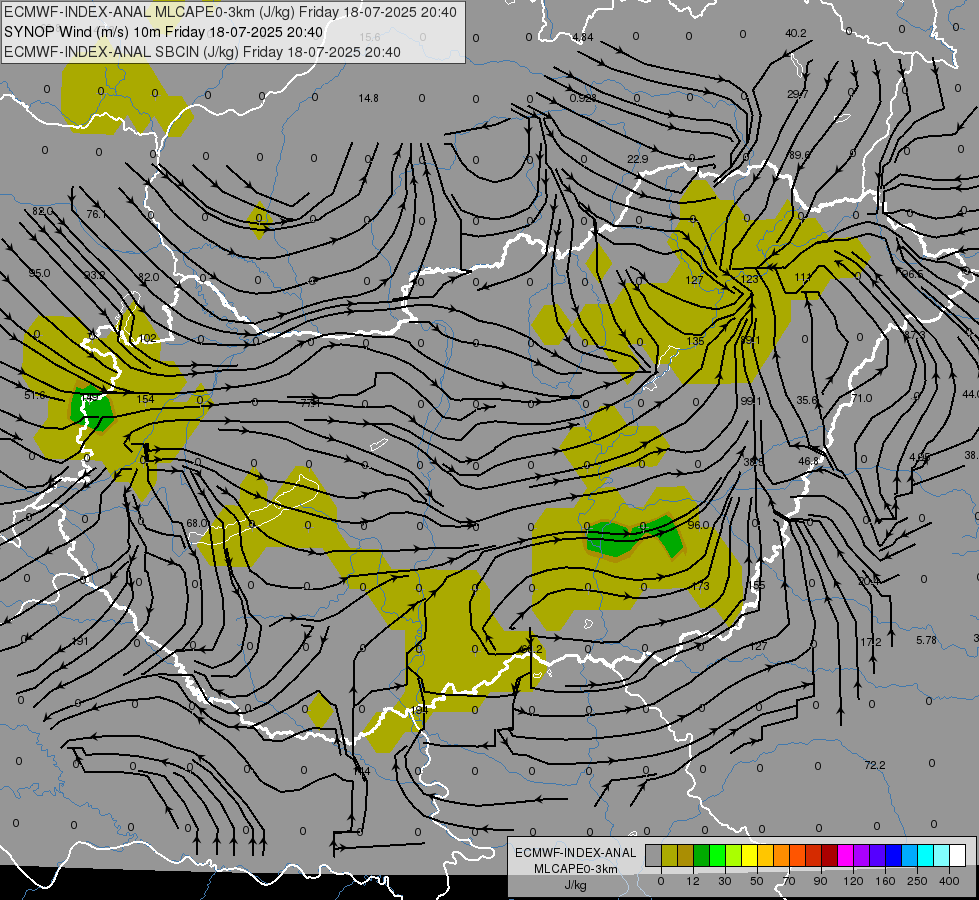
Task: Click the value 76.1 on the map
Action: coord(96,214)
